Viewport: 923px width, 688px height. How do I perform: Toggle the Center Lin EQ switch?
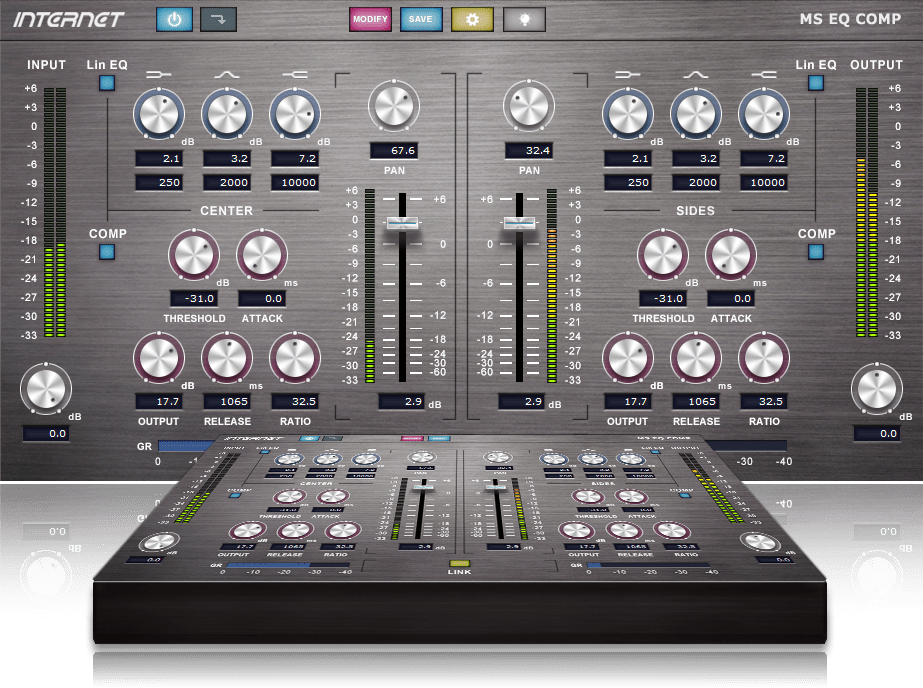tap(107, 84)
